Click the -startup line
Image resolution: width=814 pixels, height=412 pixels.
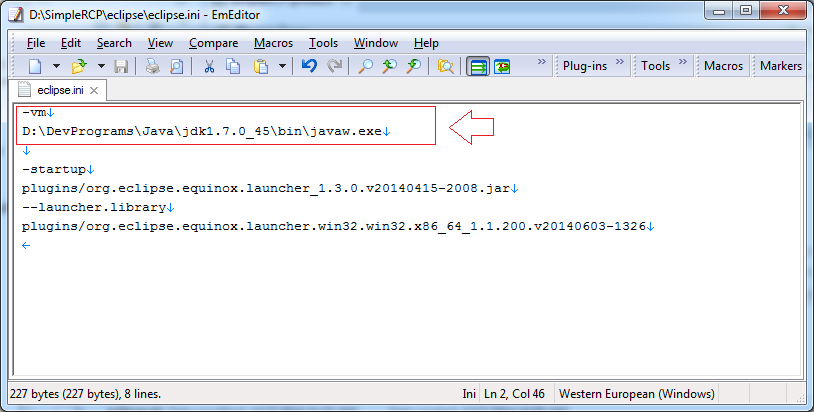point(54,170)
